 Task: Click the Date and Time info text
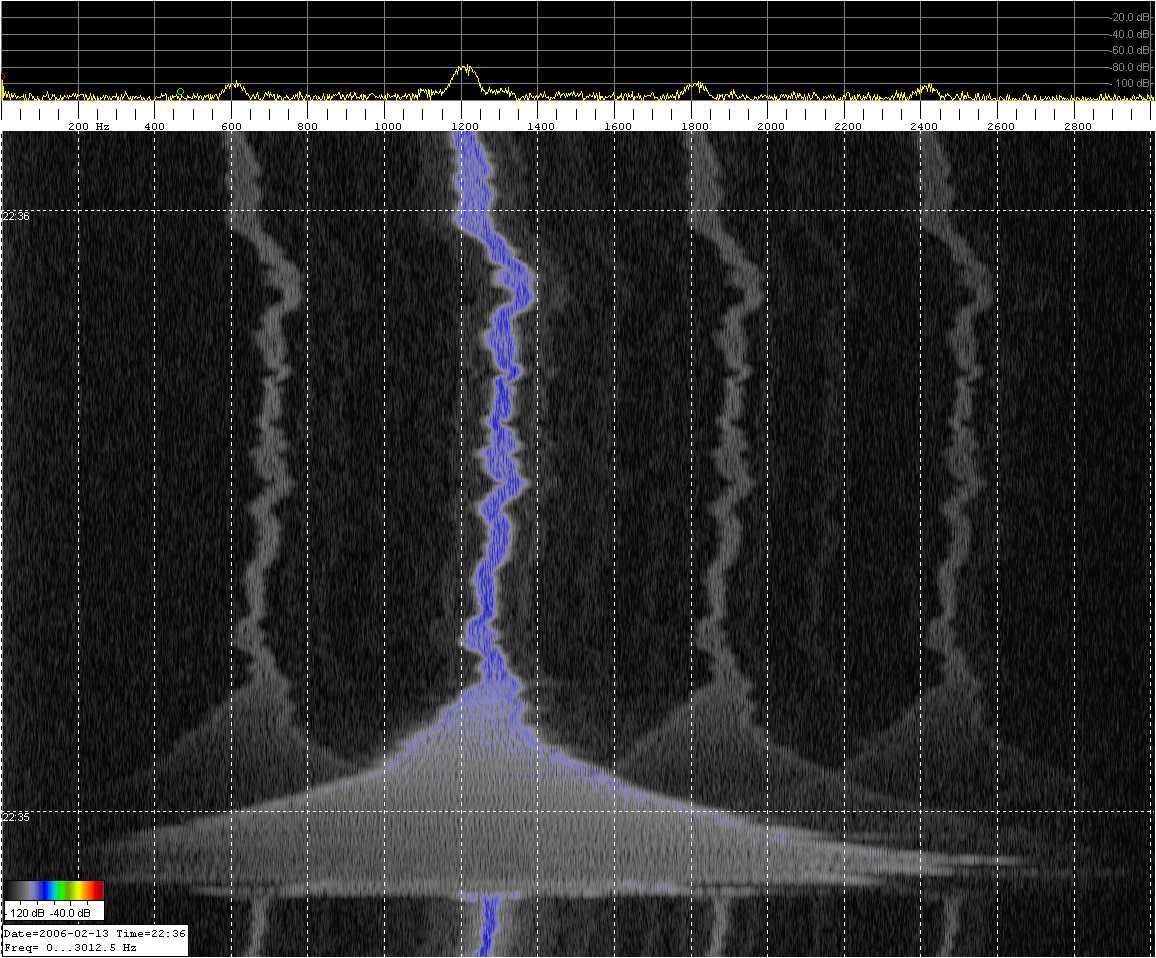pyautogui.click(x=95, y=933)
